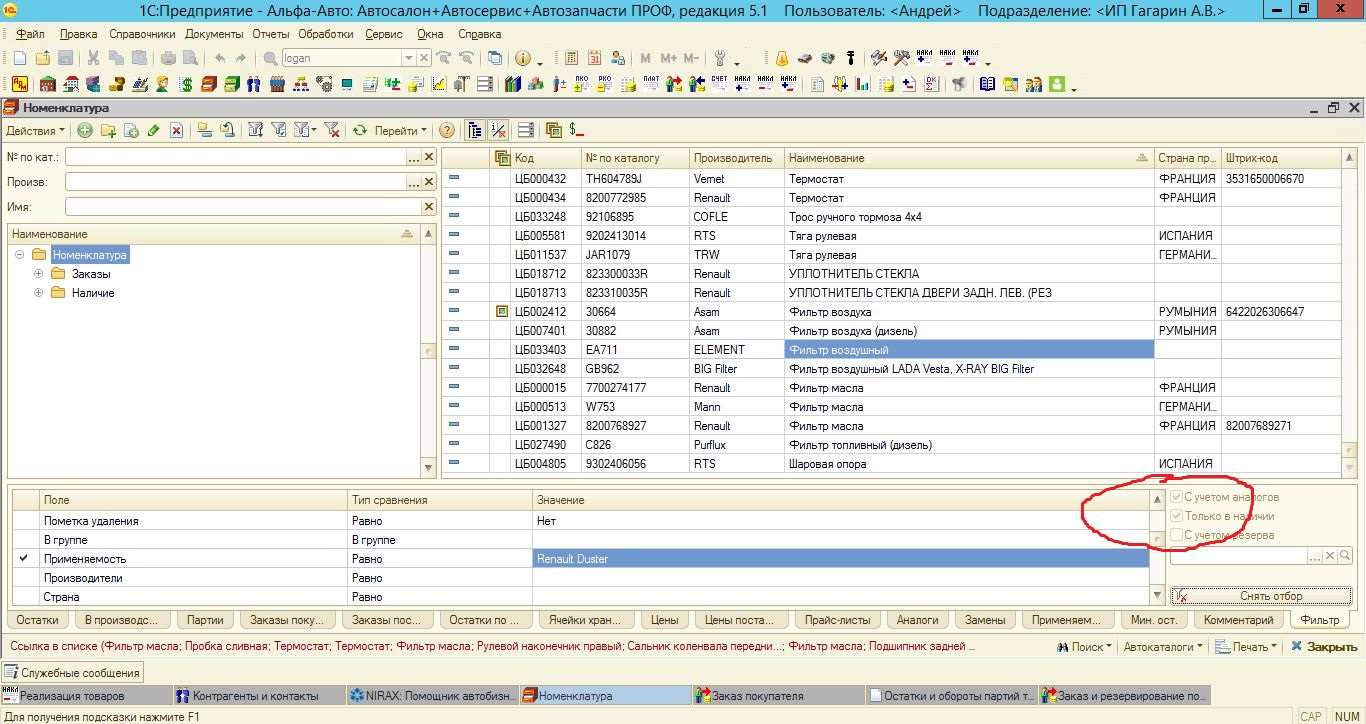
Task: Open the Документы menu
Action: click(215, 34)
